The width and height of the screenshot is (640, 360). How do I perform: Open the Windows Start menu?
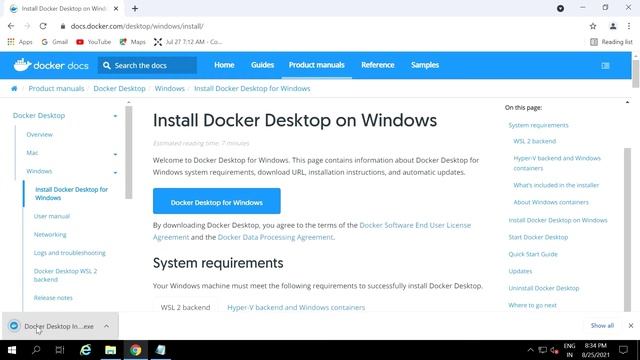(x=12, y=350)
